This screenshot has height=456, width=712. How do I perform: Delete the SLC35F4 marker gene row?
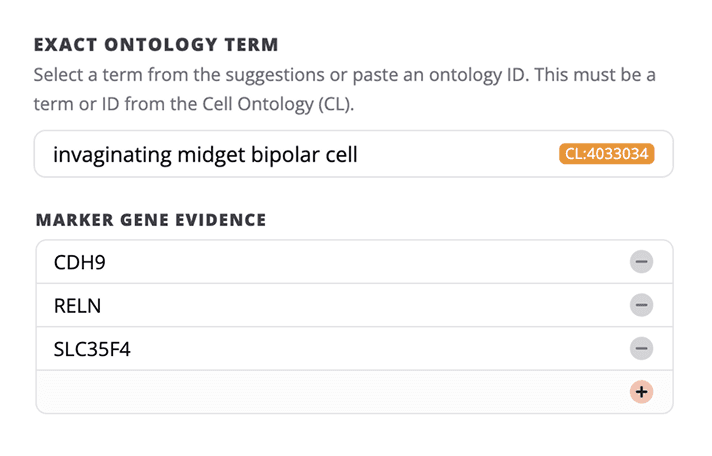(641, 348)
